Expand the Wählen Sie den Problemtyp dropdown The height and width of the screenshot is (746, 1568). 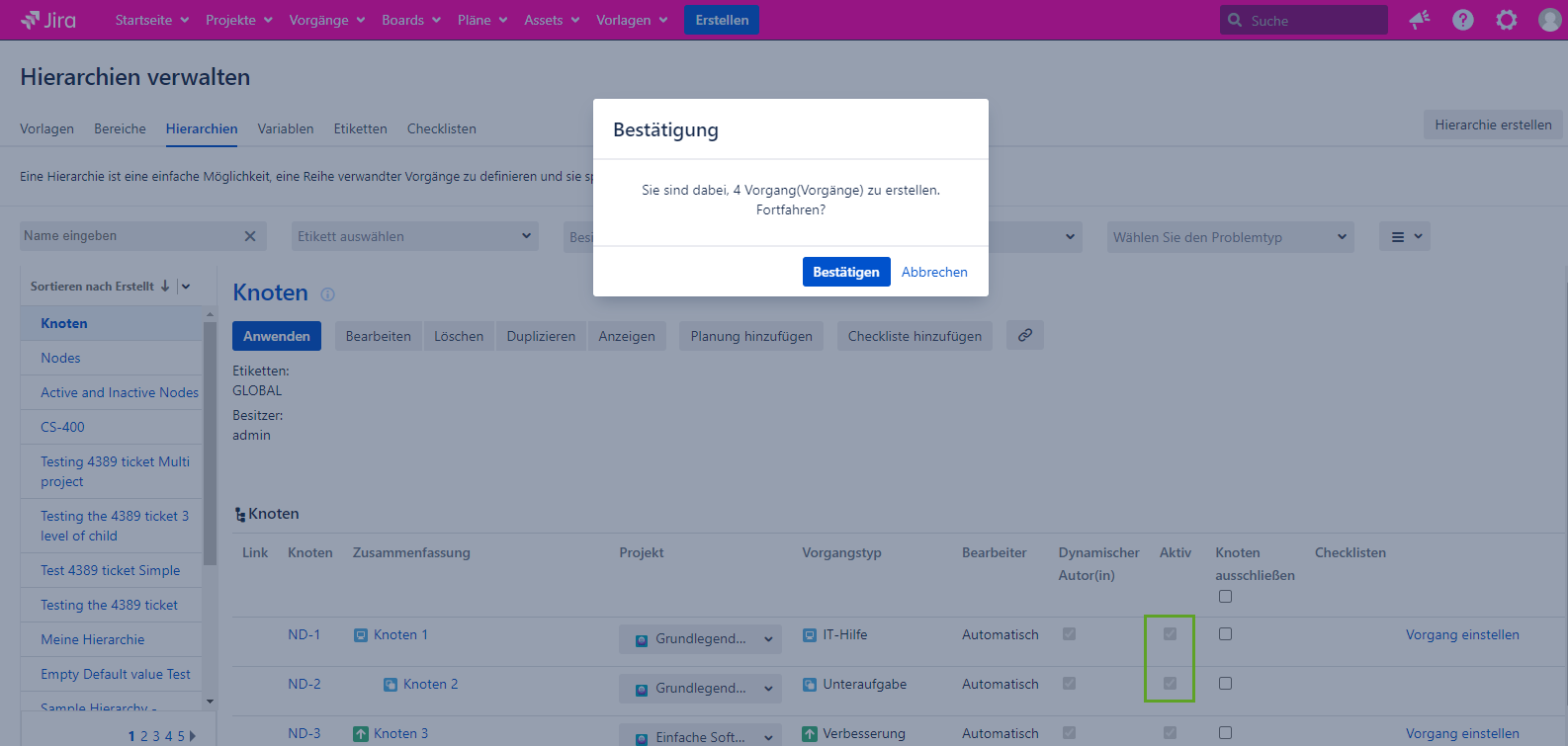pos(1230,237)
